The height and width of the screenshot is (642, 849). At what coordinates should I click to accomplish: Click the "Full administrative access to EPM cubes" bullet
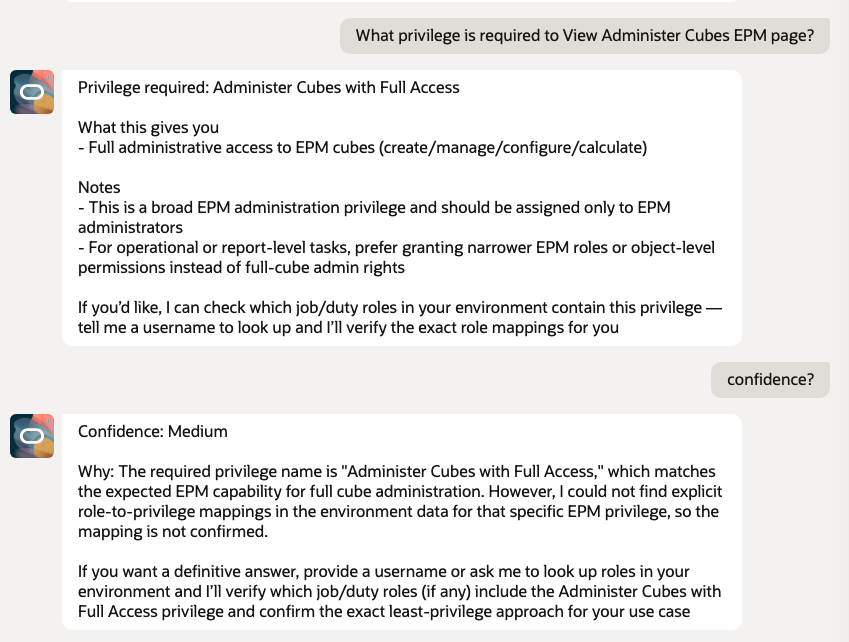pos(366,148)
